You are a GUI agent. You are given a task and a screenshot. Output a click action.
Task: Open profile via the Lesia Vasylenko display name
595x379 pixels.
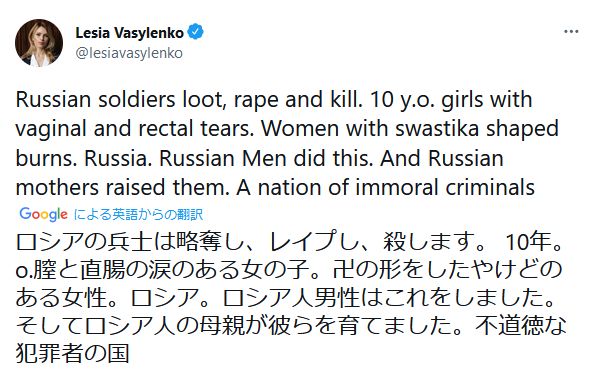pyautogui.click(x=129, y=33)
